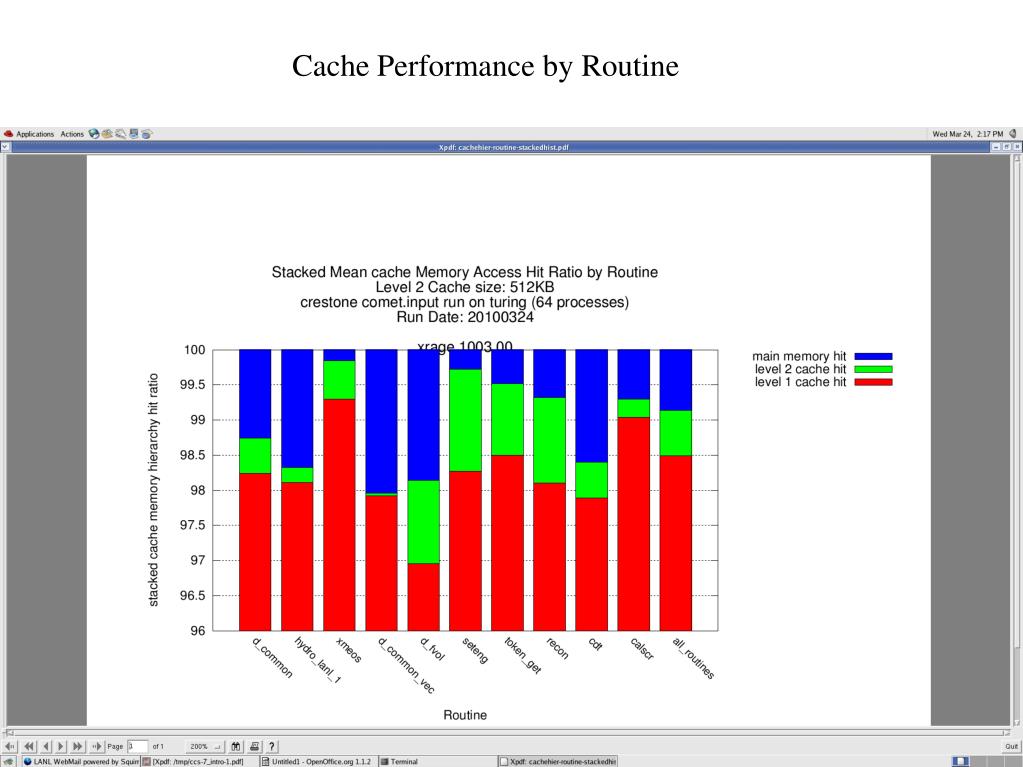Open the Xpdf window menu arrow
Screen dimensions: 1023x767
coord(5,147)
